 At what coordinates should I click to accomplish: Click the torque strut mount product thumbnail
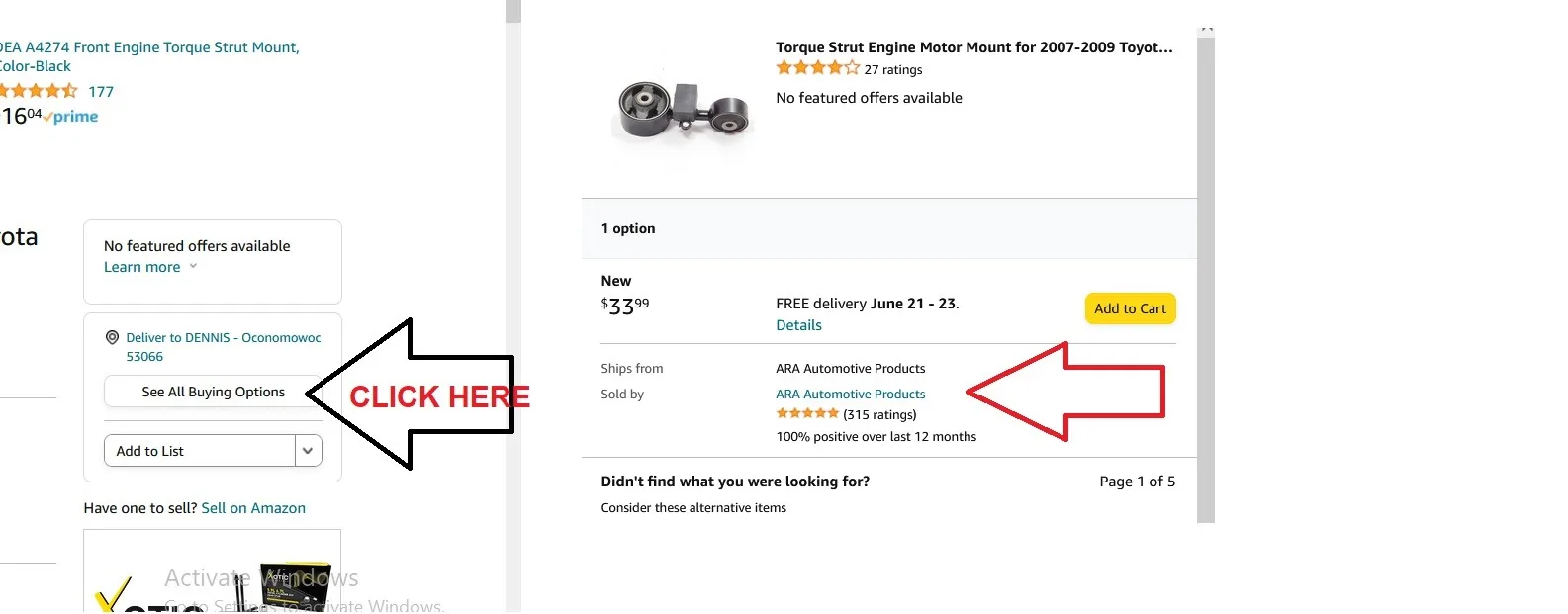click(x=682, y=111)
